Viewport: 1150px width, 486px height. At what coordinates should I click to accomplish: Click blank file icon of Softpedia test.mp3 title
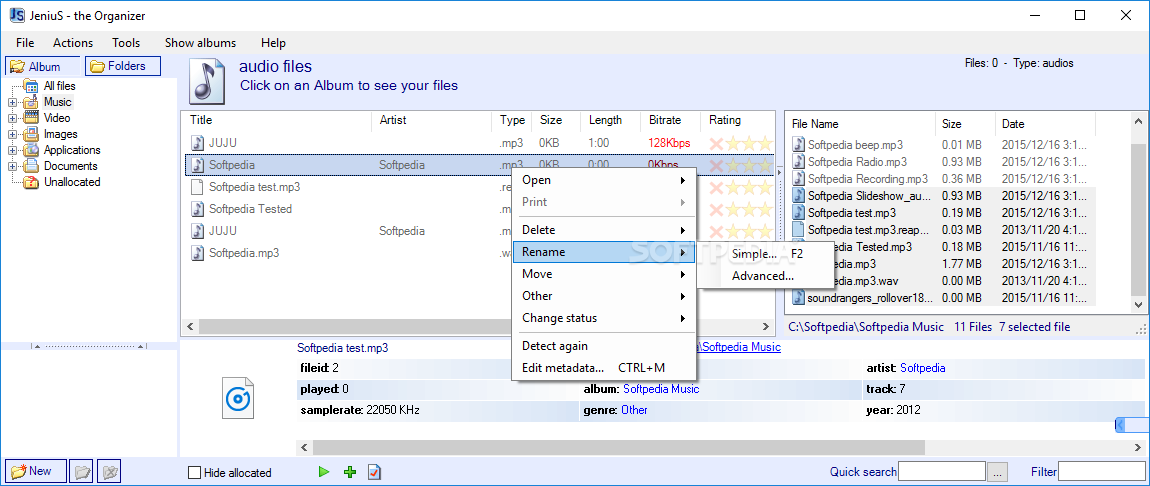click(197, 187)
